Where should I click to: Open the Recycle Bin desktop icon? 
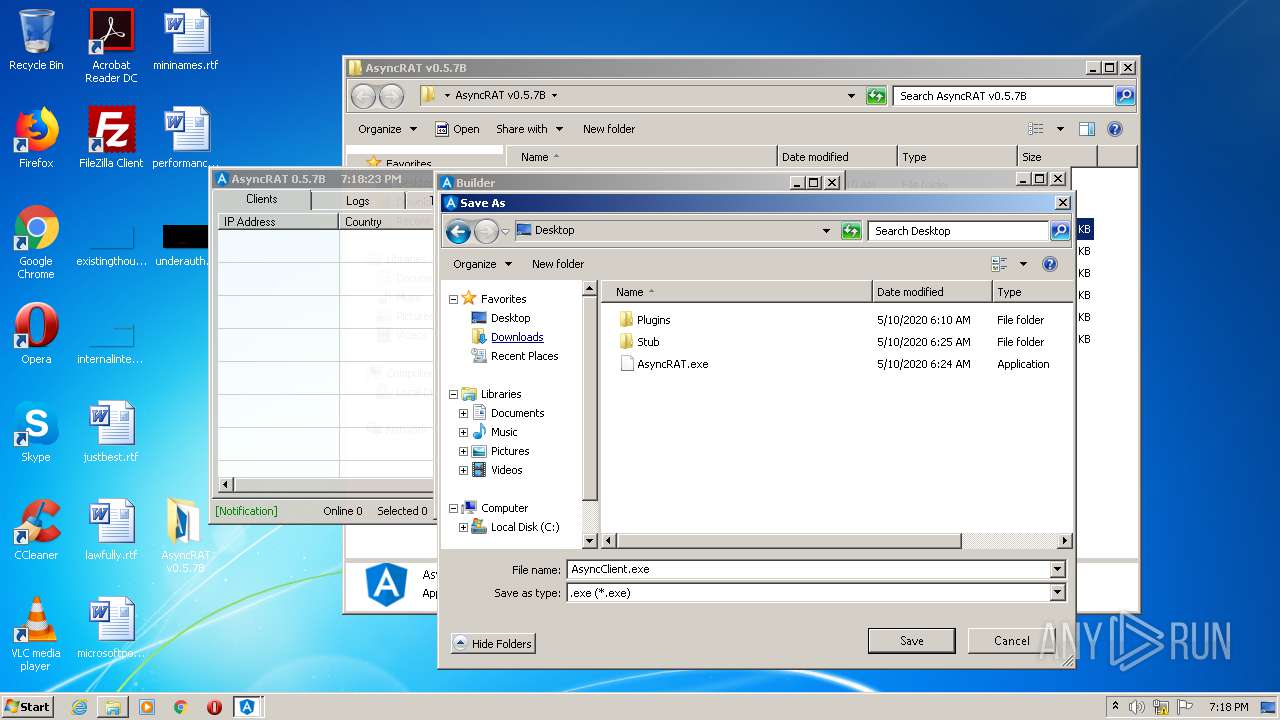[36, 40]
